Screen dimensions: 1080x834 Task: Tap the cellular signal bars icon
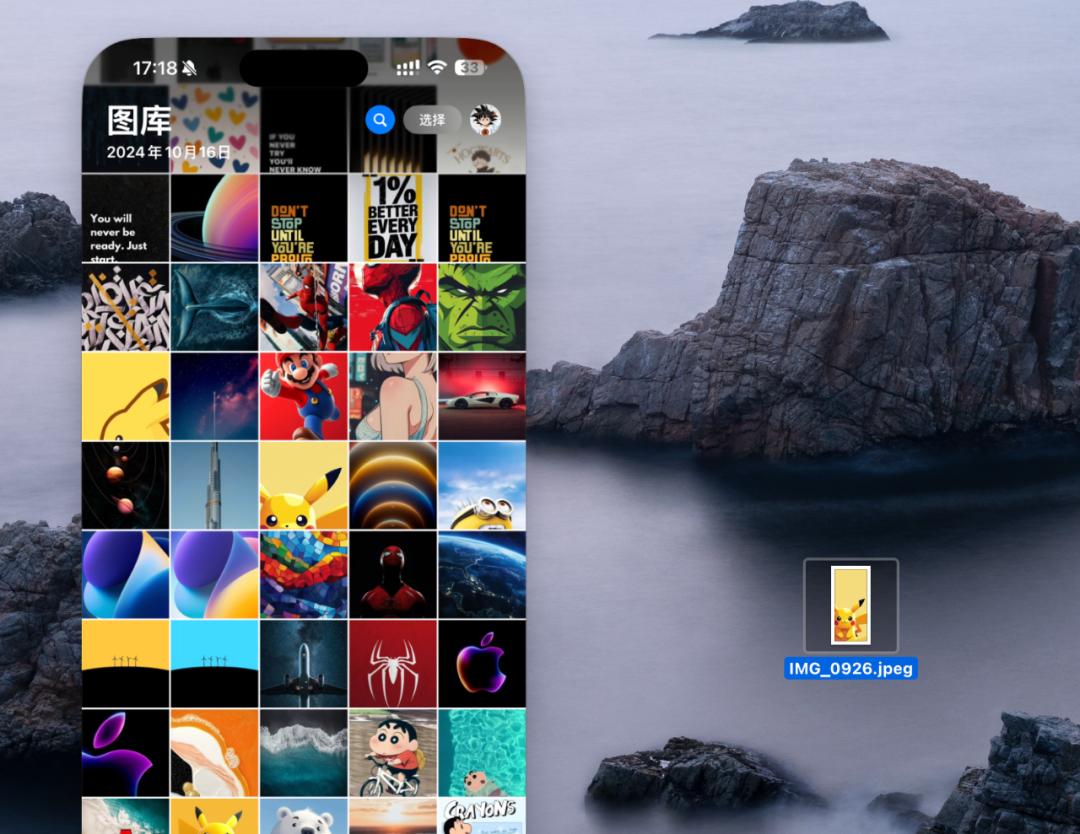tap(407, 64)
